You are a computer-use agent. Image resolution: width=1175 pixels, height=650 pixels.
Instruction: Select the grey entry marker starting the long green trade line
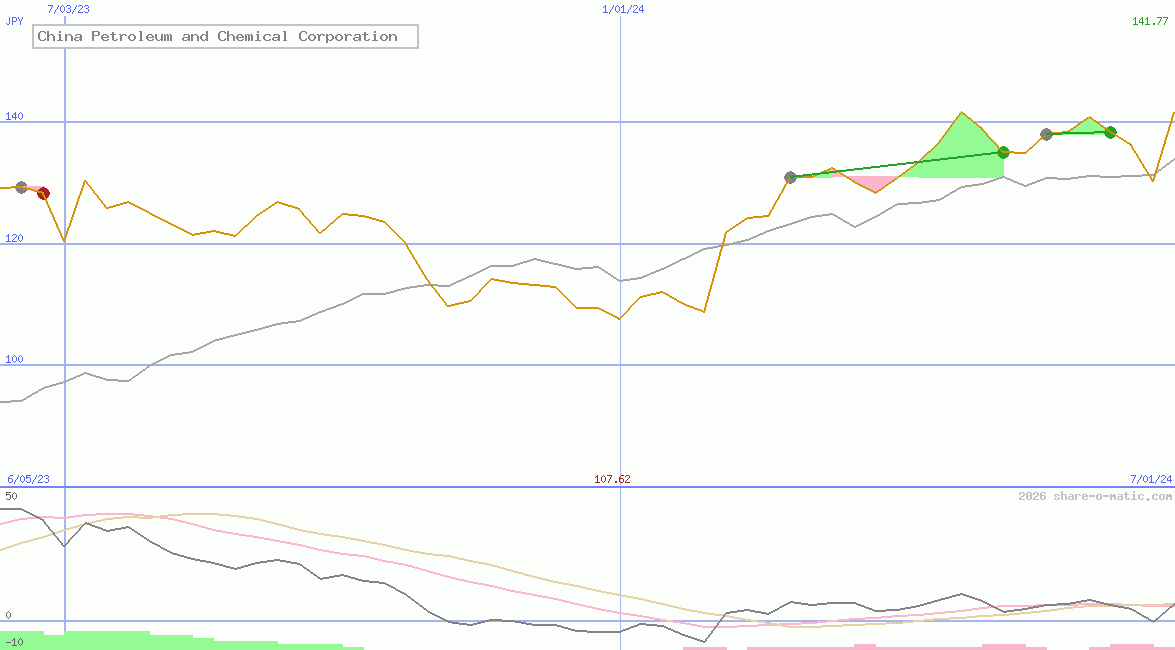pyautogui.click(x=790, y=178)
